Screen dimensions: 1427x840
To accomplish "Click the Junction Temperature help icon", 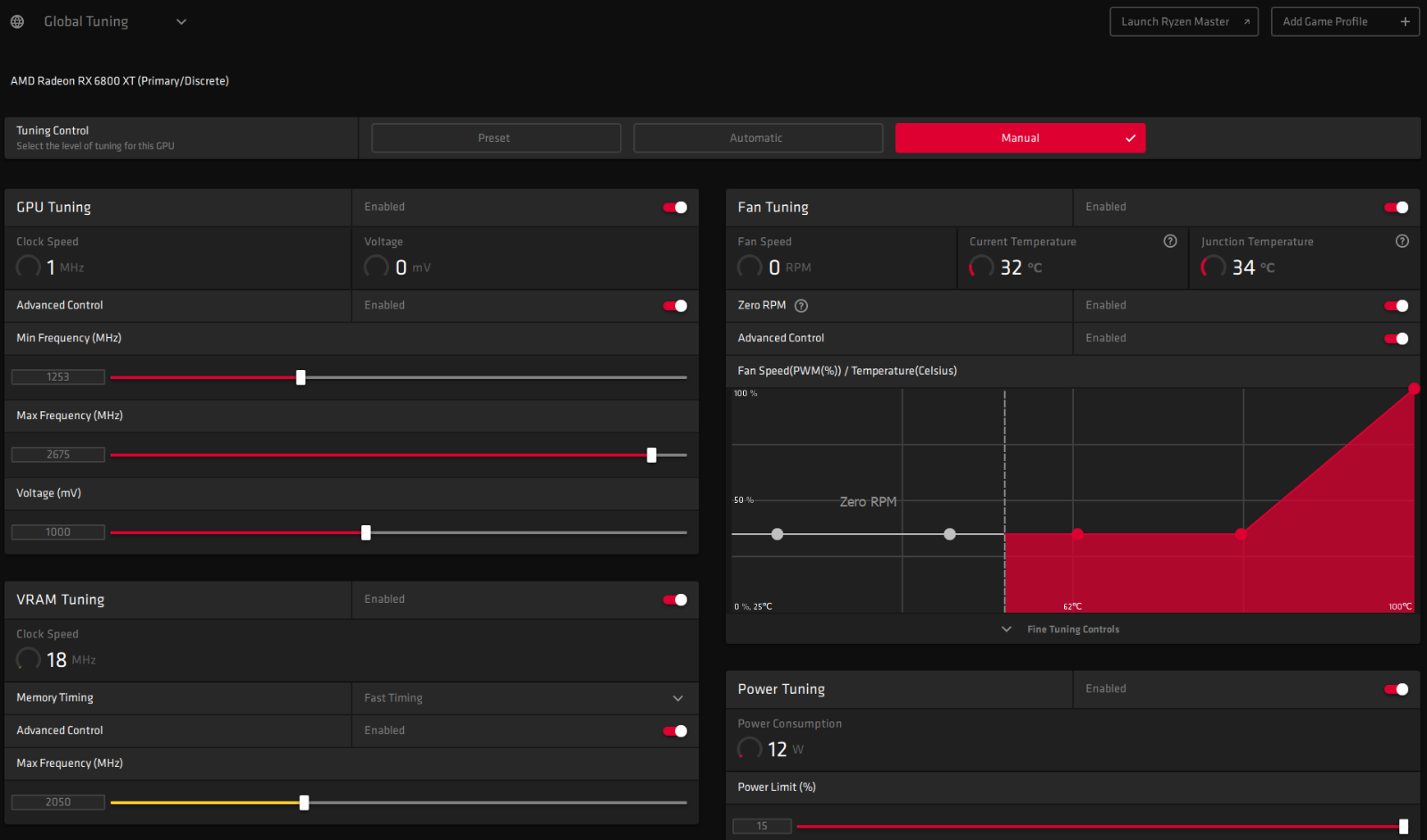I will click(x=1402, y=241).
